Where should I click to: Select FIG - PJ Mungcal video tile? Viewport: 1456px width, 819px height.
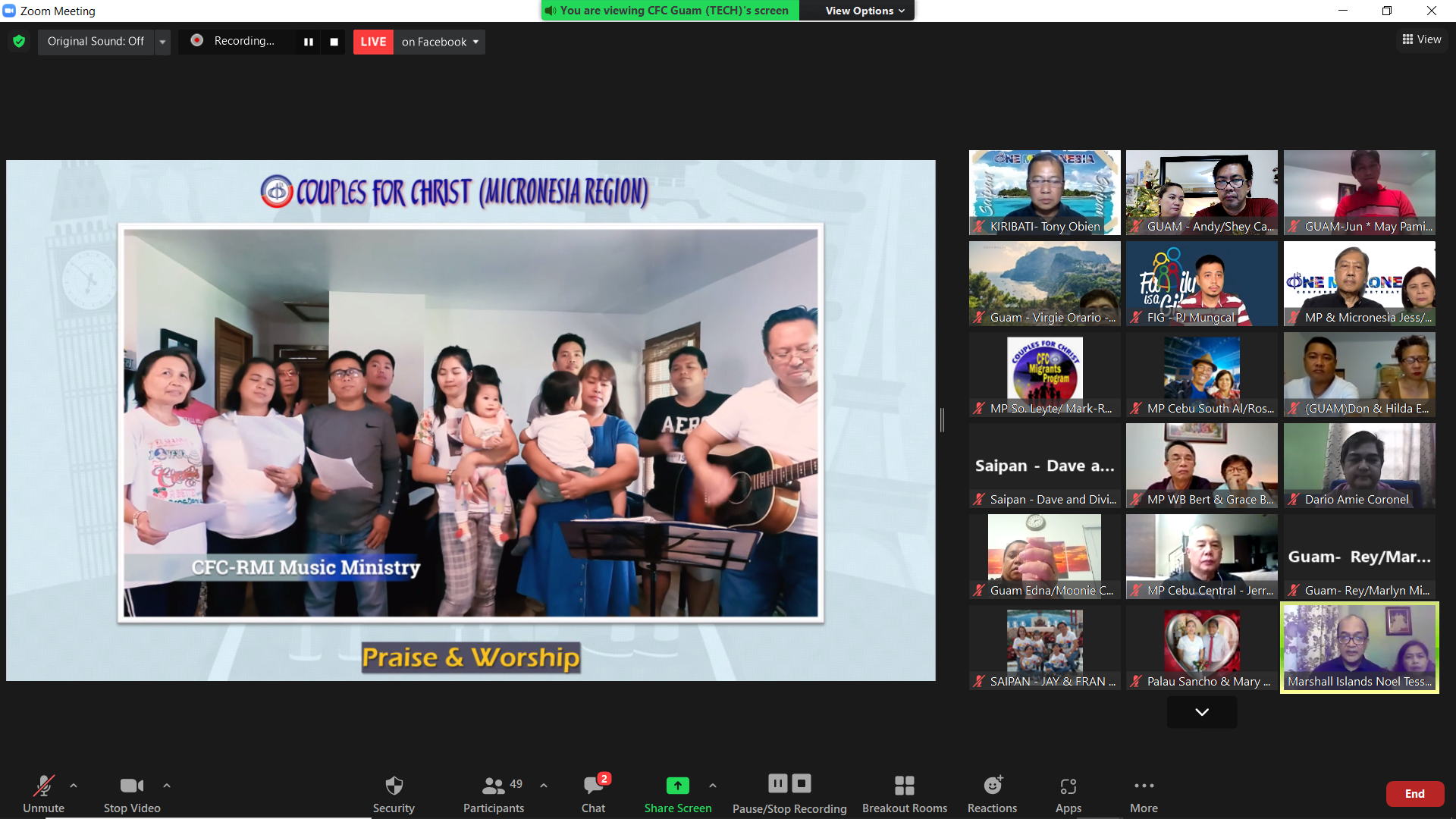click(1202, 284)
